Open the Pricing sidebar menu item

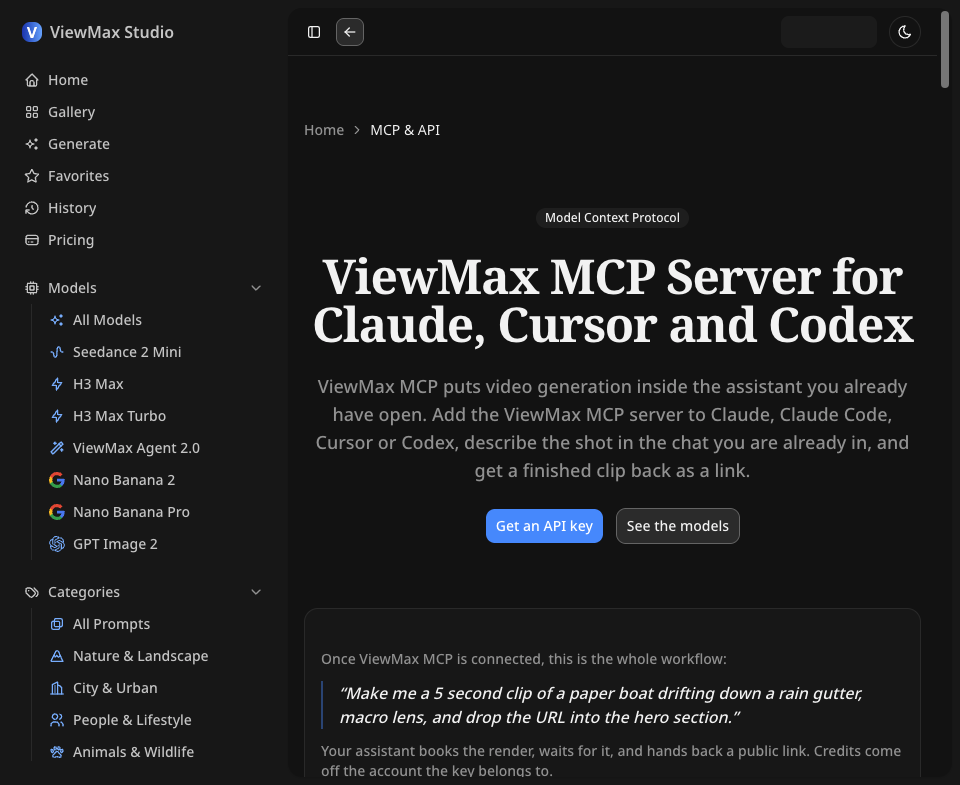tap(144, 240)
